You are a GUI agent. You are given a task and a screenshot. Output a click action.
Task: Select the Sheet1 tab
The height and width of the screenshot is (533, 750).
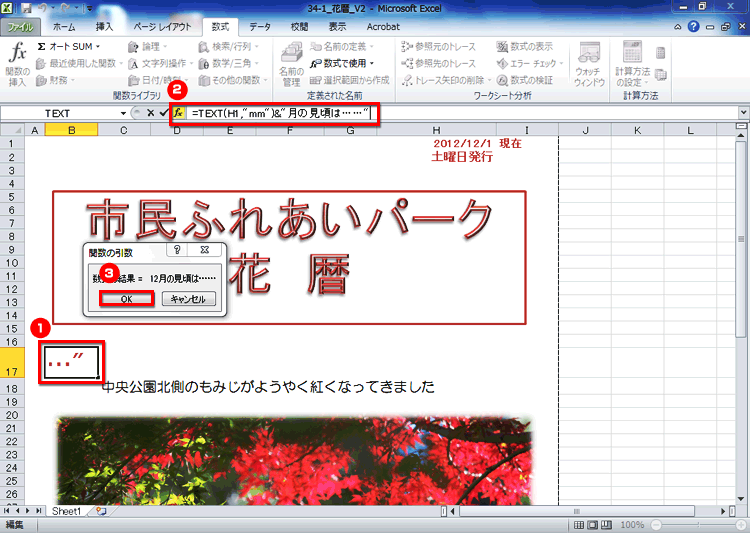click(x=66, y=511)
